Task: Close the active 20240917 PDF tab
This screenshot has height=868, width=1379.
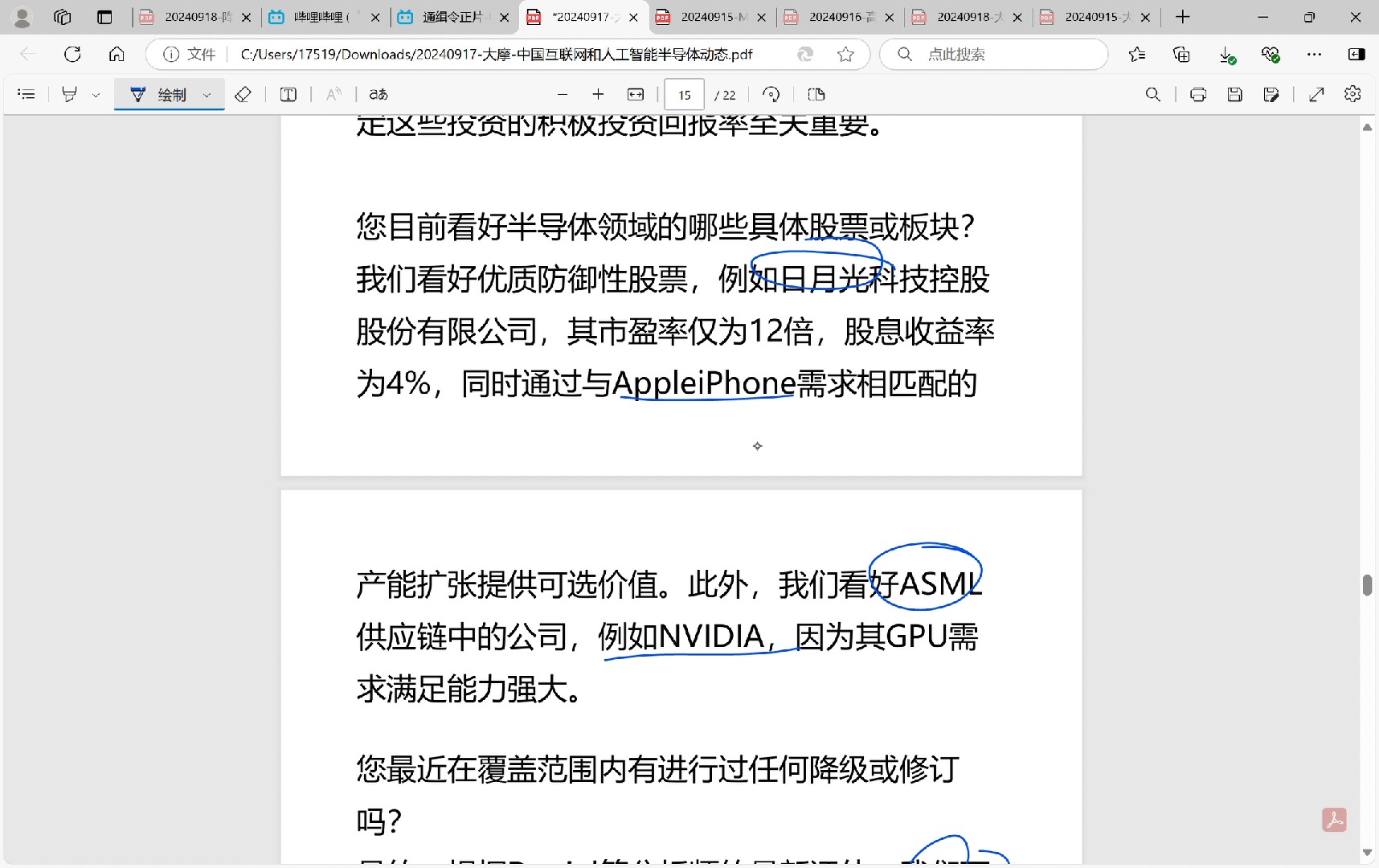Action: point(633,17)
